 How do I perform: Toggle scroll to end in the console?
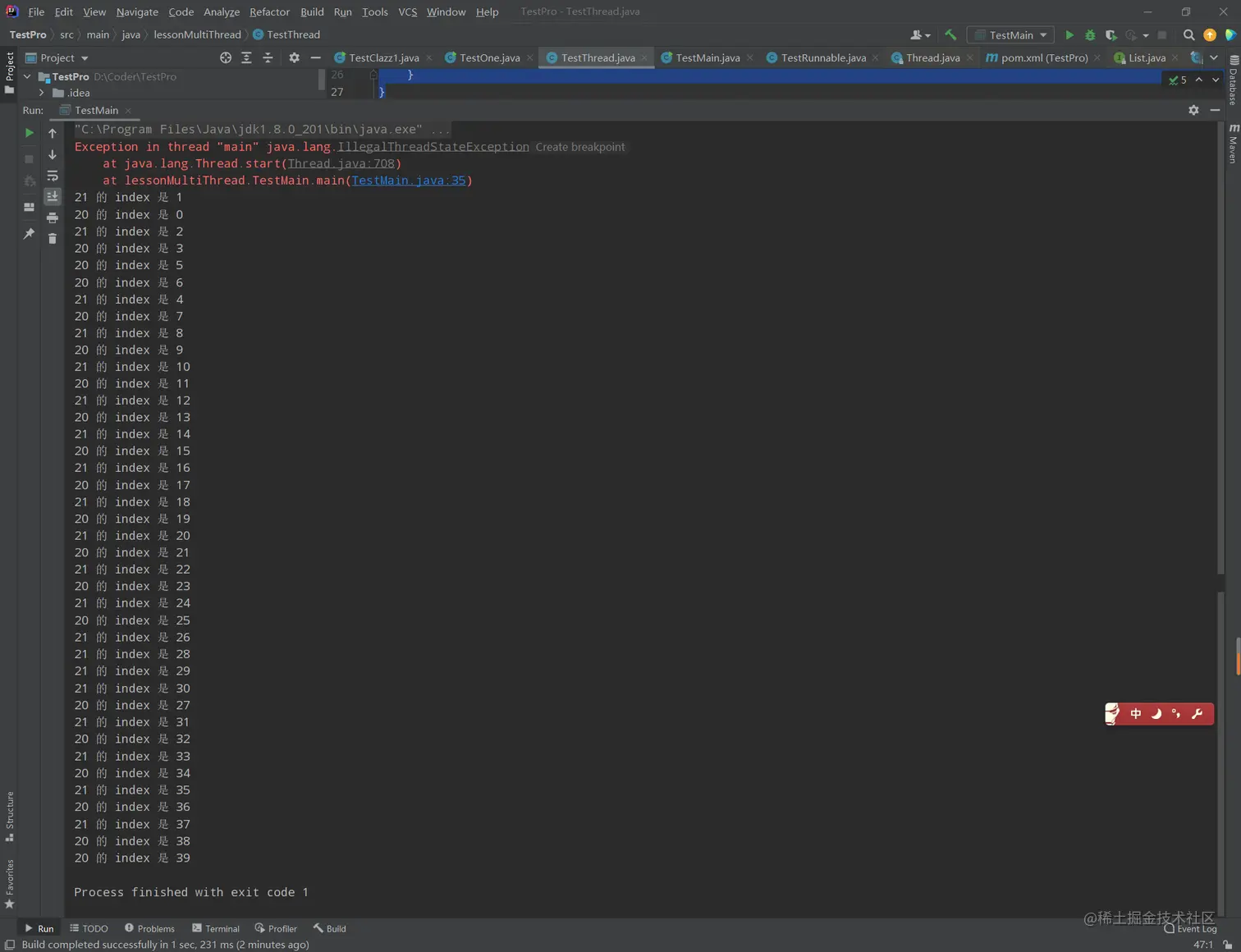[53, 196]
